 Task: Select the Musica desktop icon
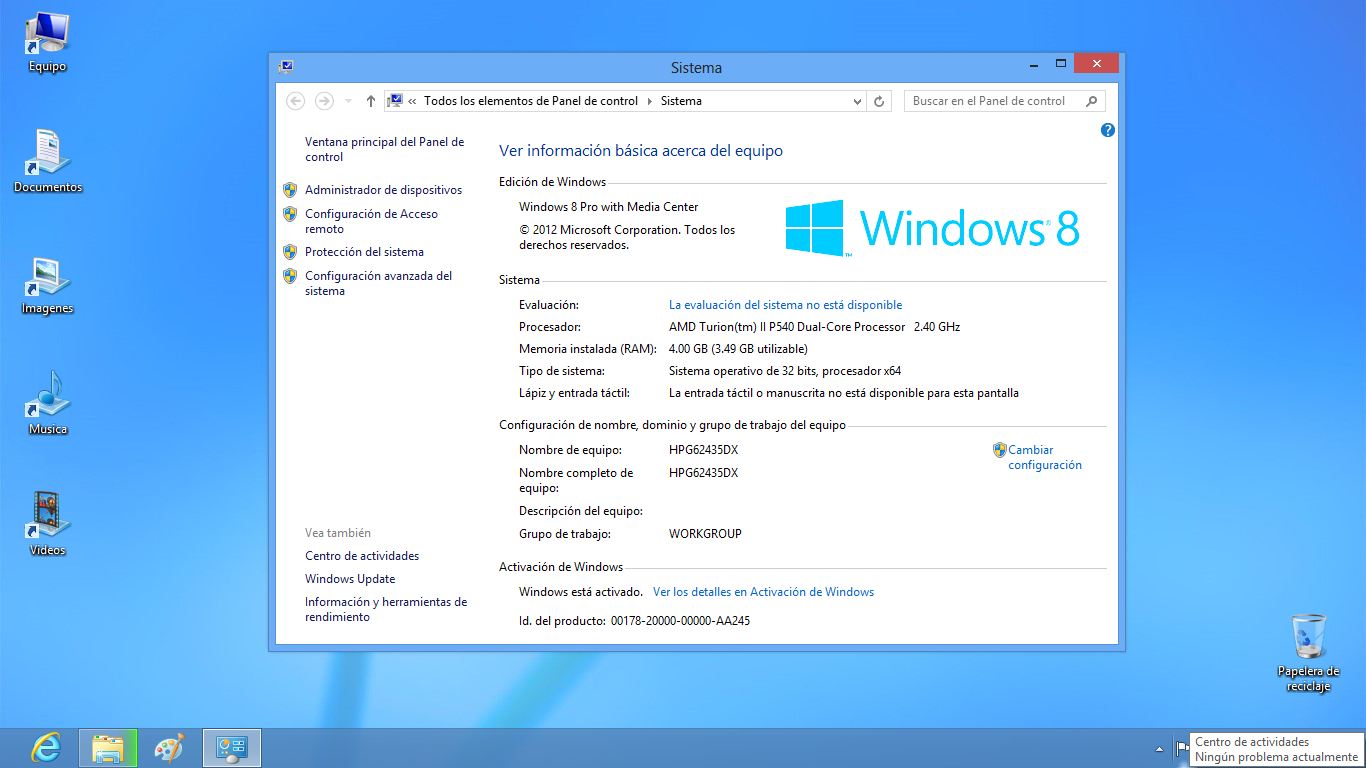[x=47, y=402]
